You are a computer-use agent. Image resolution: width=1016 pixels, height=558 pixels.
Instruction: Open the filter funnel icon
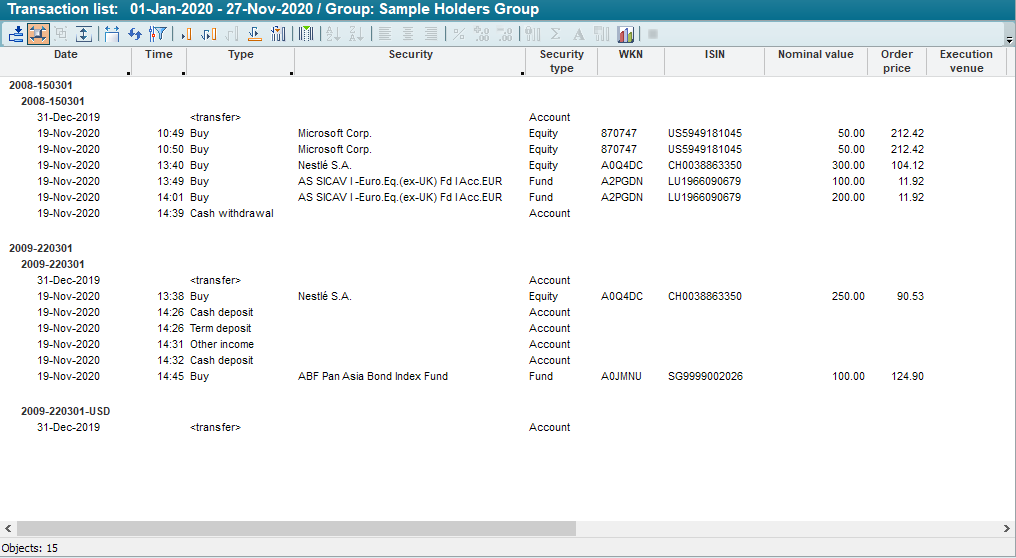[x=157, y=34]
